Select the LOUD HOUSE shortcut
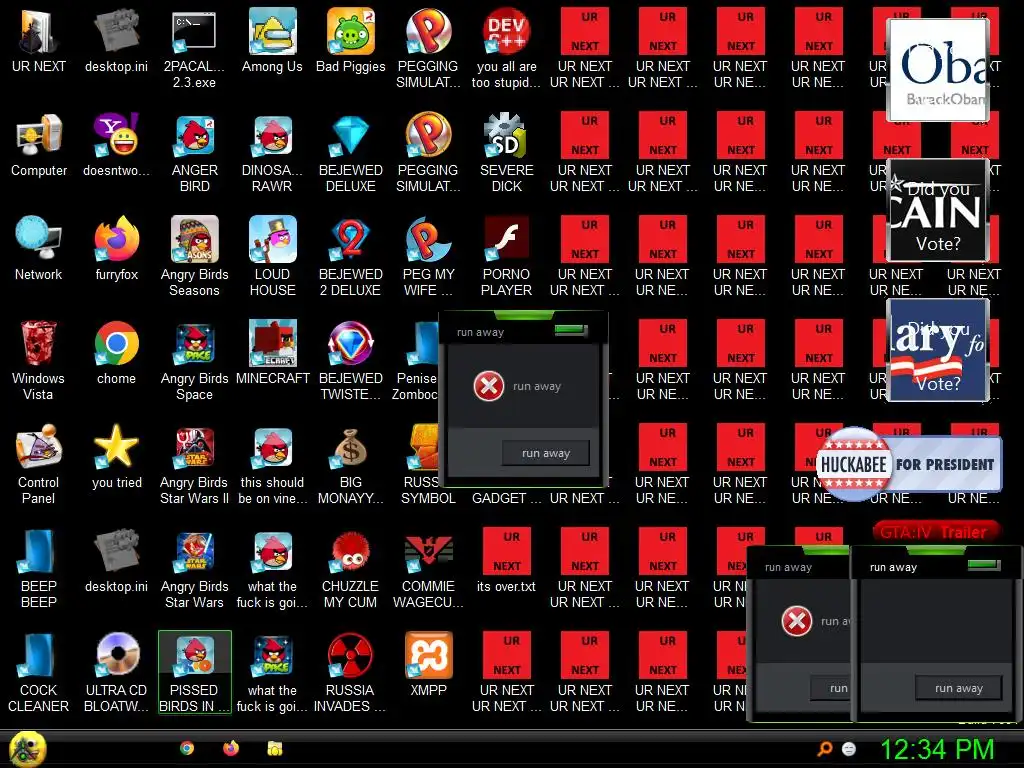Screen dimensions: 1024x768 click(x=272, y=256)
